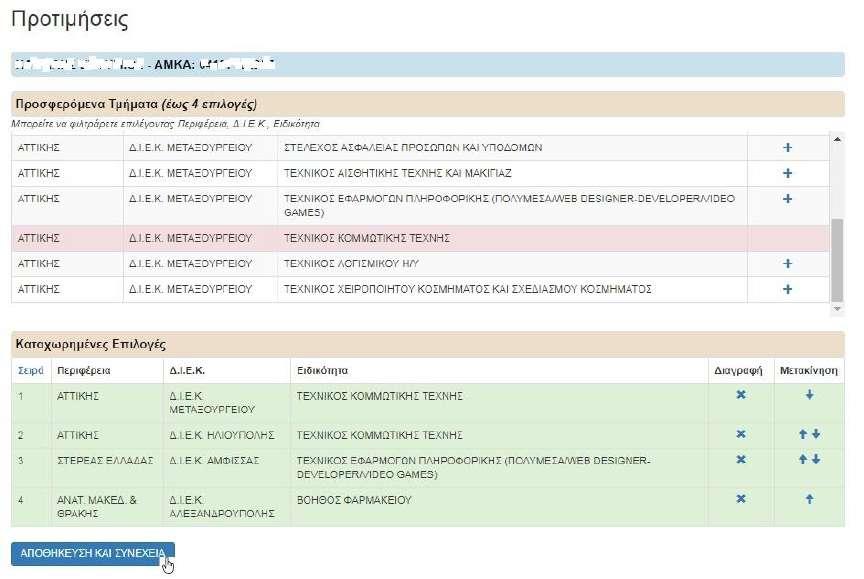Click ΑΝΑΤ. ΜΑΚΕΔ. & ΘΡΑΚΗΣ cell
The width and height of the screenshot is (864, 579).
tap(107, 507)
